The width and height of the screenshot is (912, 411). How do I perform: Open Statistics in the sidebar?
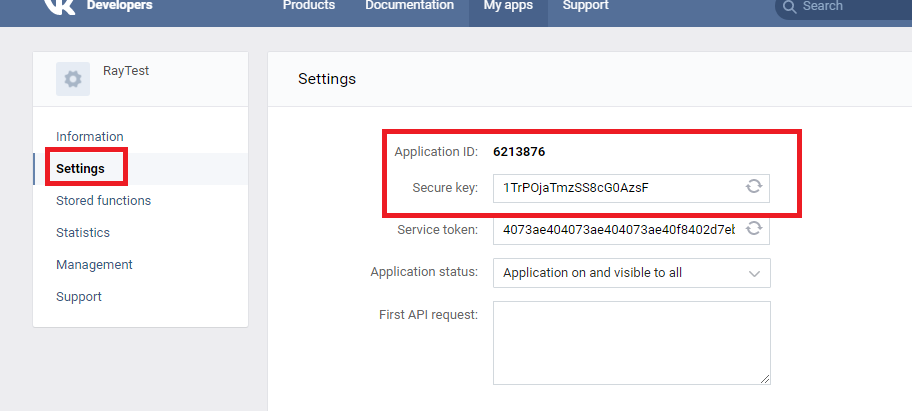click(x=83, y=233)
